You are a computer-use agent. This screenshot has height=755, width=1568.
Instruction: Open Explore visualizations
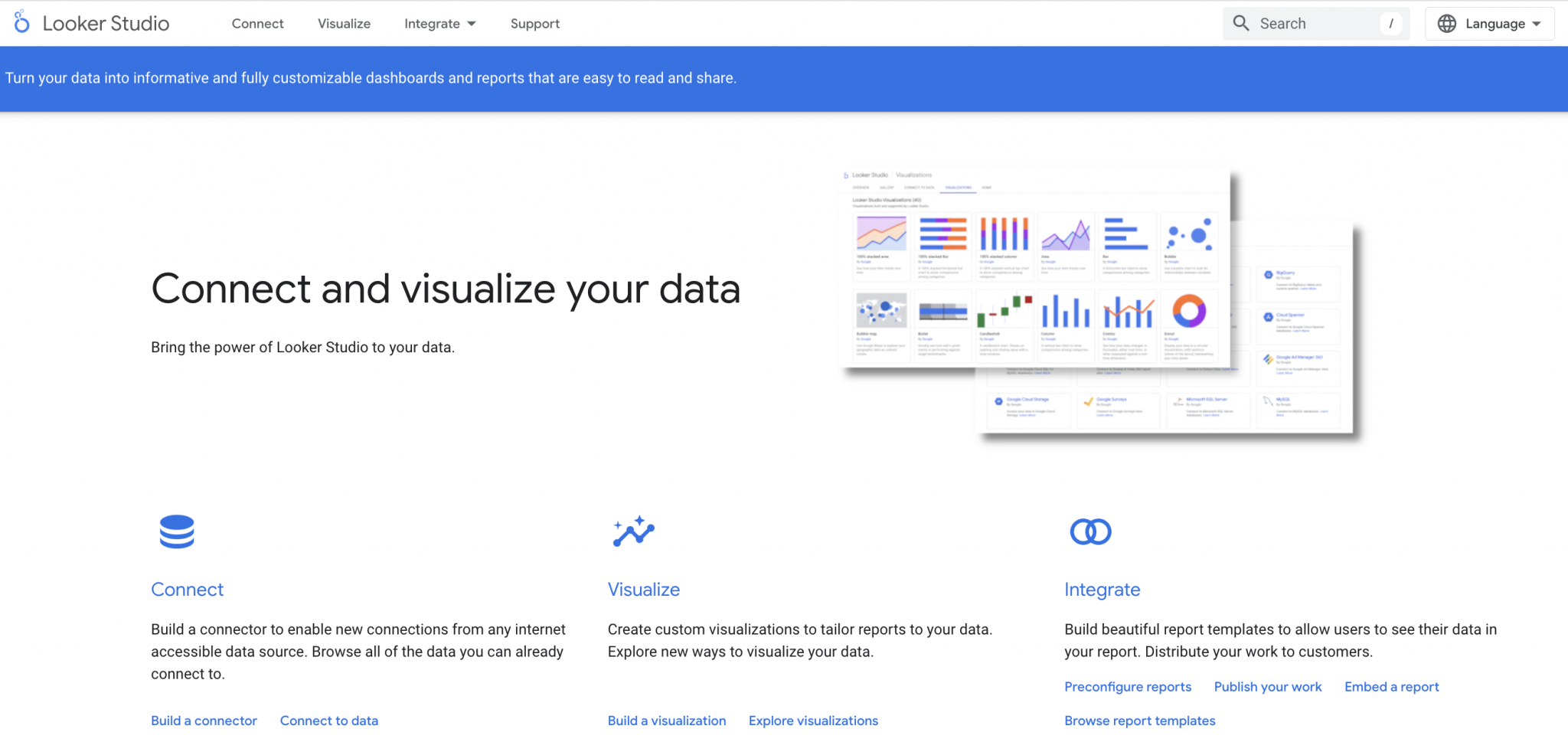tap(813, 721)
